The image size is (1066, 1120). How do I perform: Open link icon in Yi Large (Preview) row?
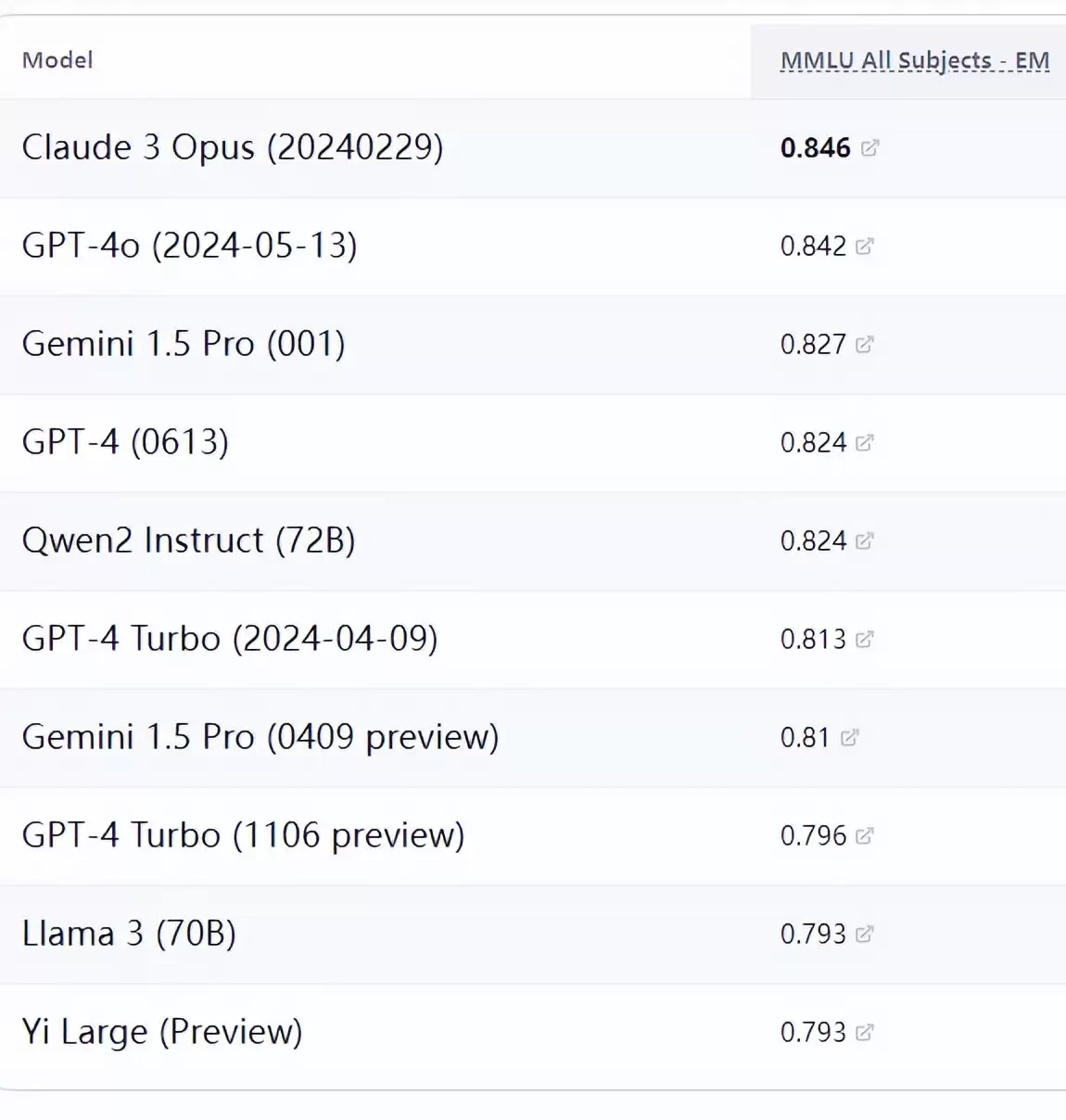864,1032
